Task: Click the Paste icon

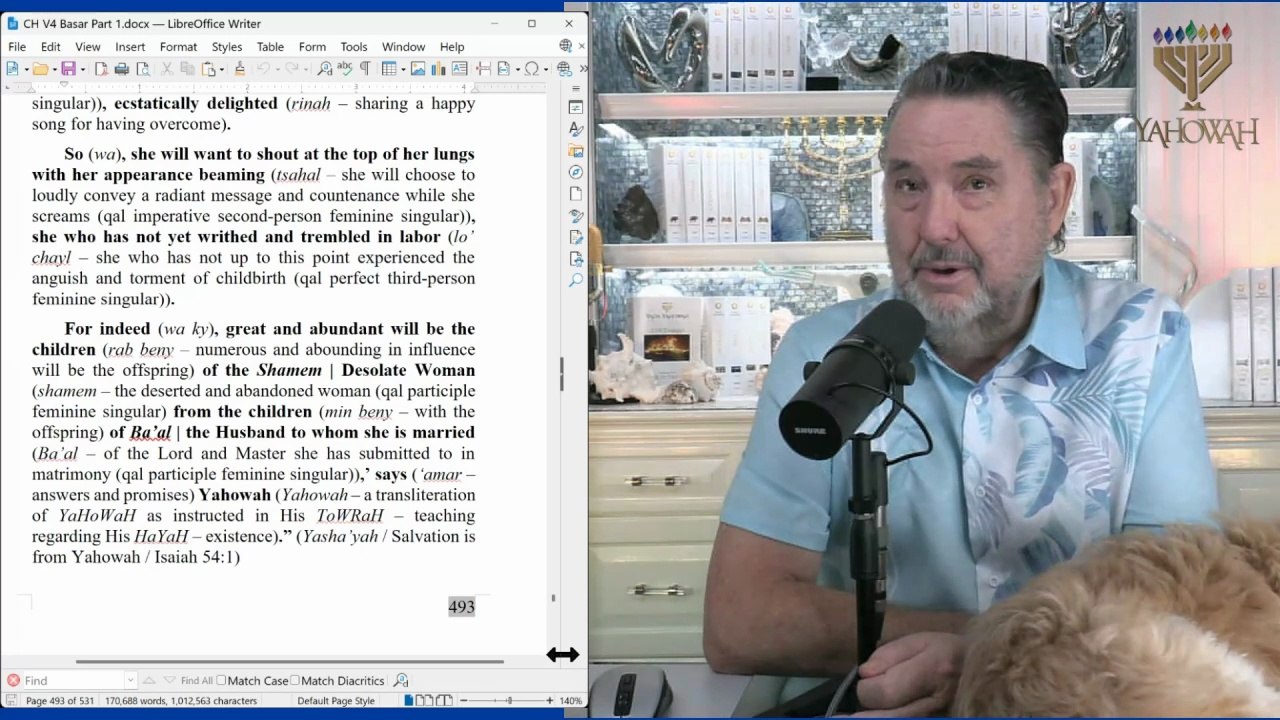Action: [x=208, y=68]
